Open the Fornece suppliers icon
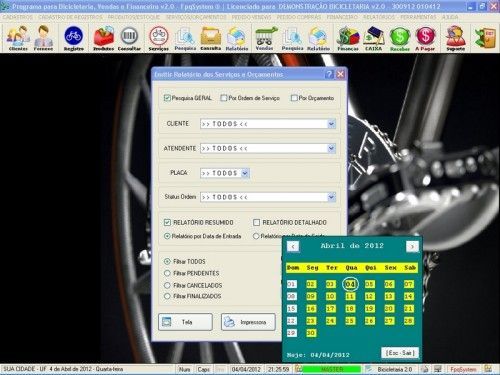 coord(43,38)
